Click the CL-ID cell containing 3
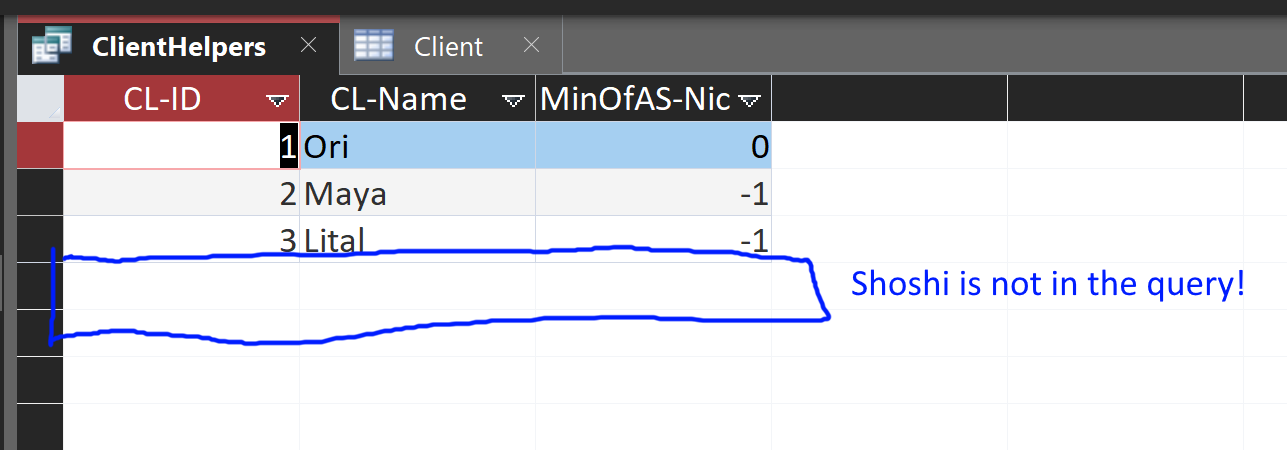 pos(181,240)
